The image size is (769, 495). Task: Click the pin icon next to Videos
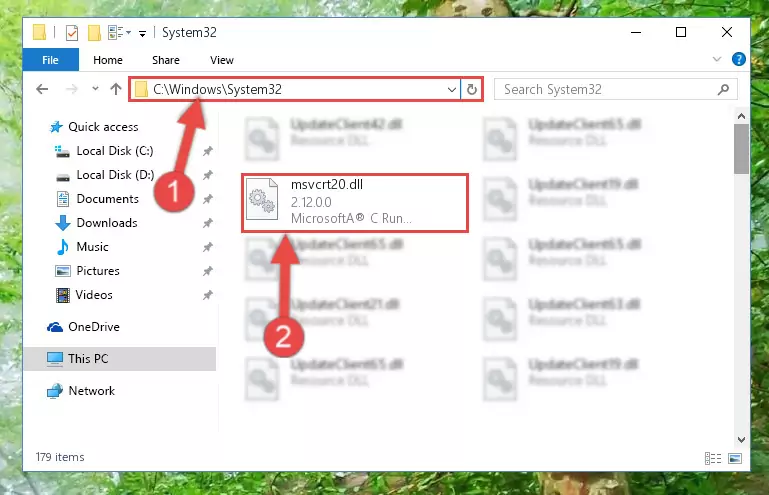click(208, 295)
